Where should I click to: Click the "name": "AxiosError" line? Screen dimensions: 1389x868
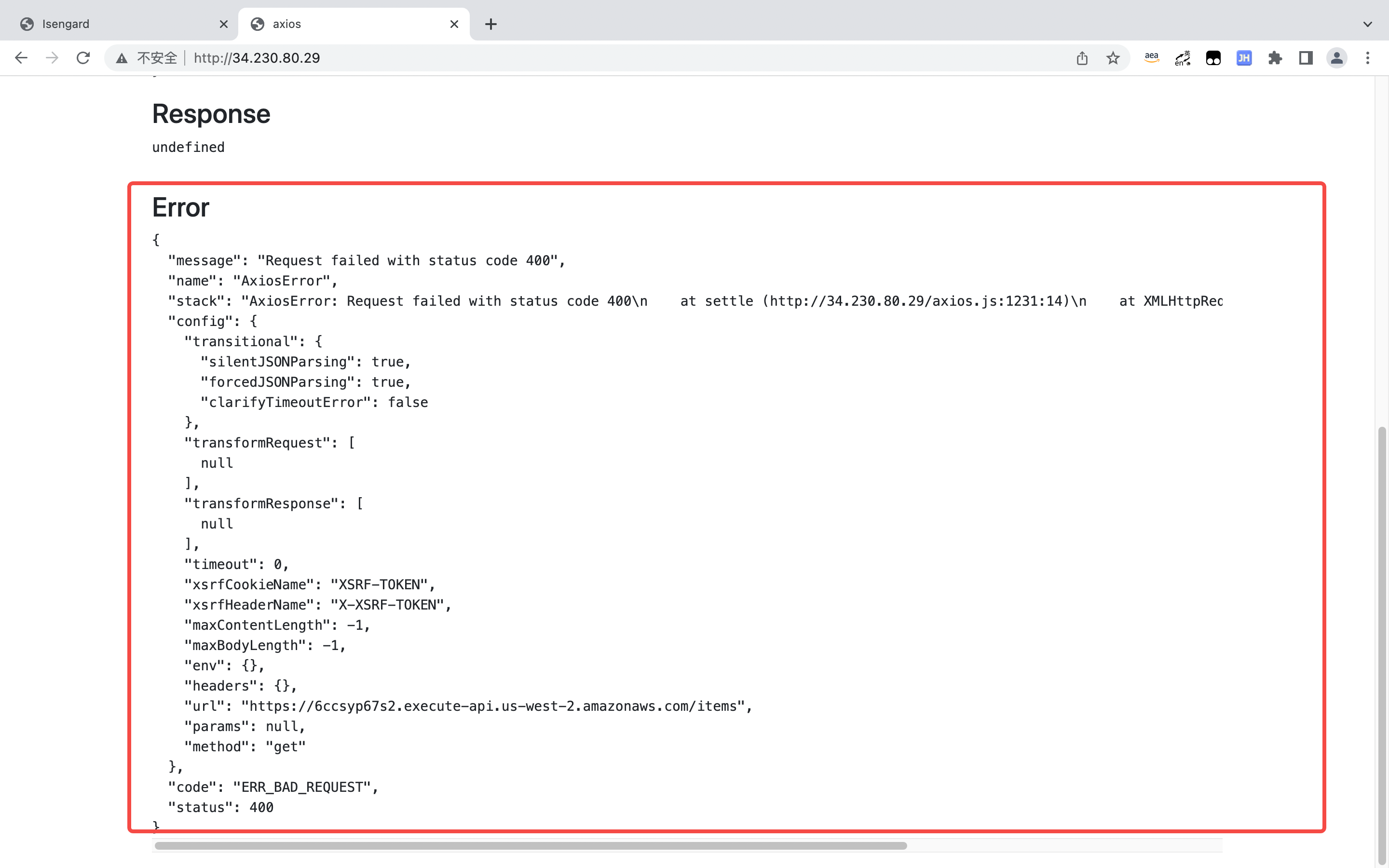(253, 281)
